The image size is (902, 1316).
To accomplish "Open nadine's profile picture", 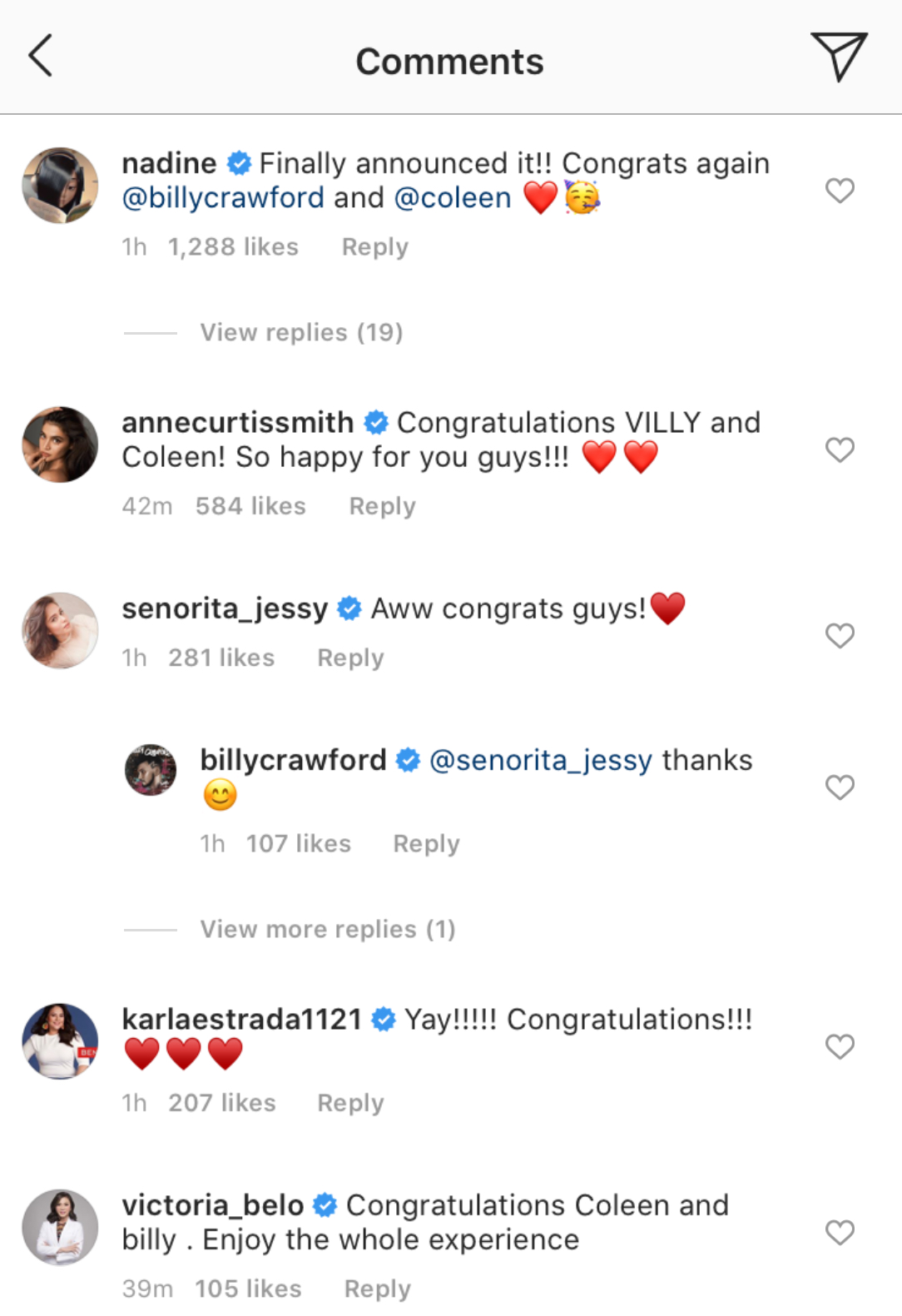I will click(x=60, y=186).
